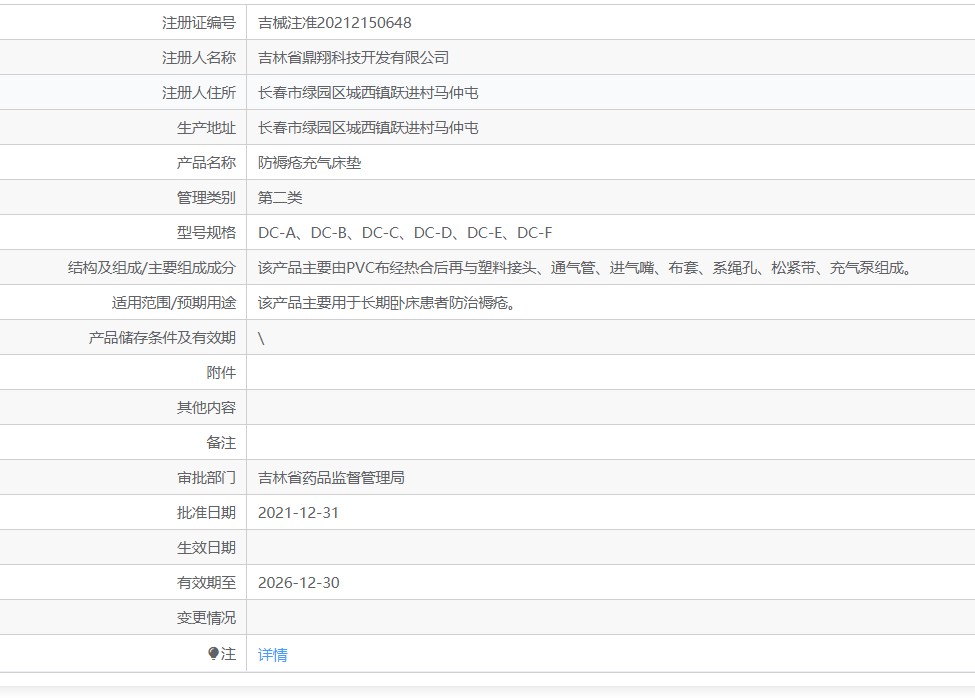Click the 管理类别 label

click(206, 198)
